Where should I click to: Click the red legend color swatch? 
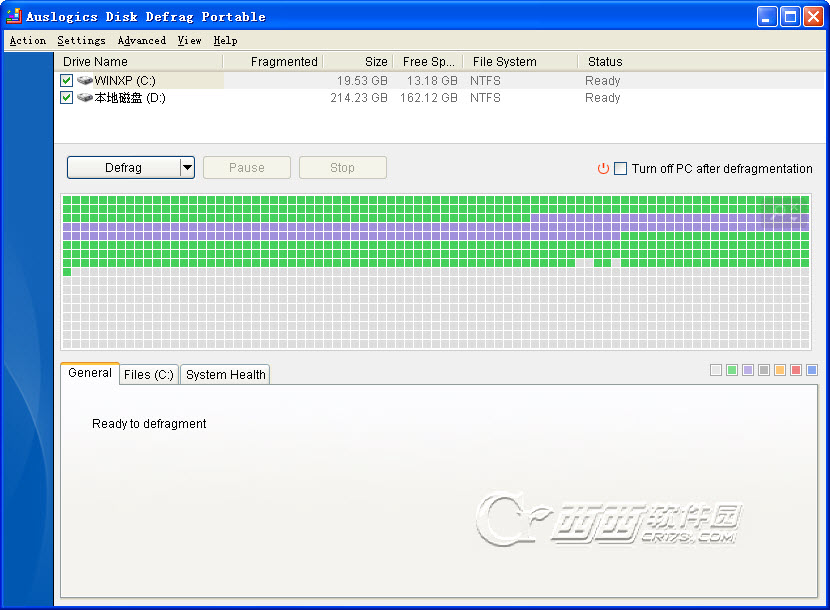point(796,370)
